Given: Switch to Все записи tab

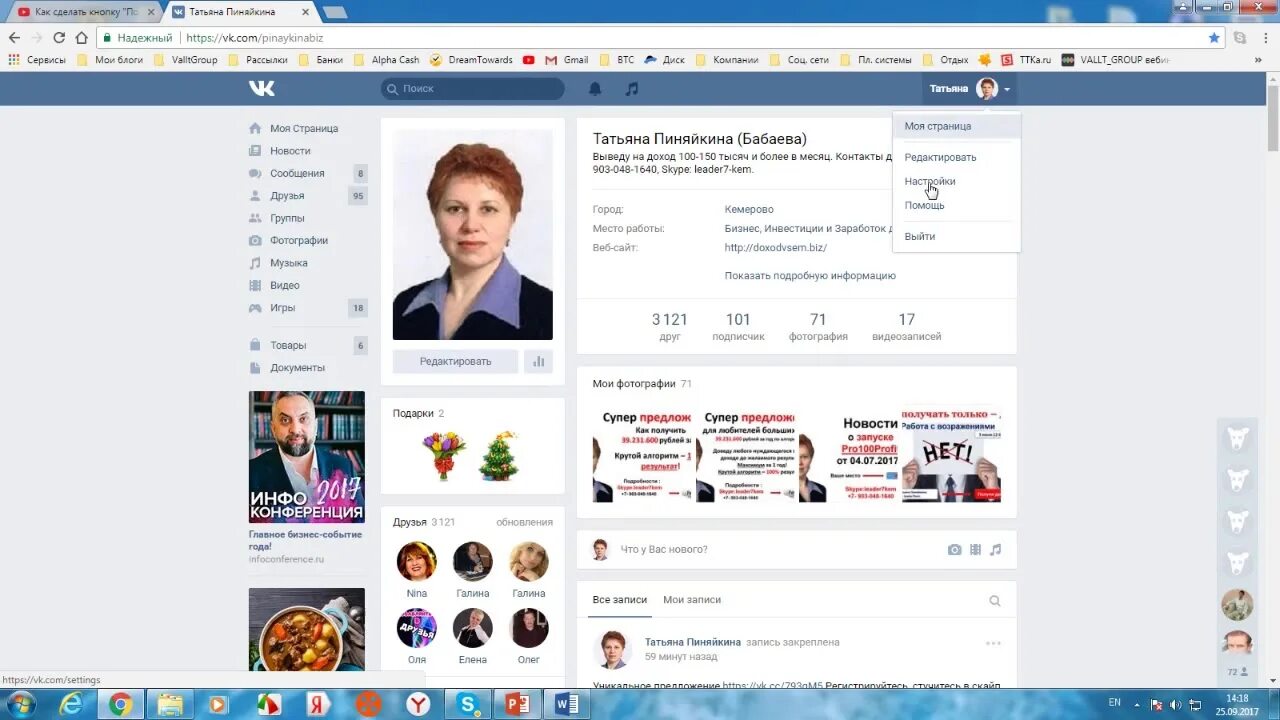Looking at the screenshot, I should click(620, 600).
